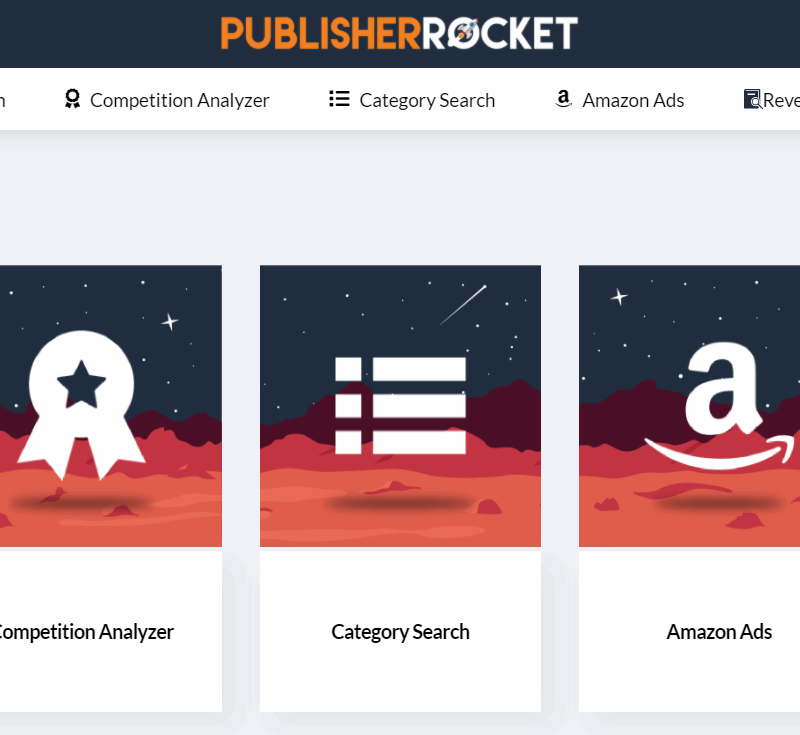Click the ribbon award icon in navigation bar
The width and height of the screenshot is (800, 735).
72,99
